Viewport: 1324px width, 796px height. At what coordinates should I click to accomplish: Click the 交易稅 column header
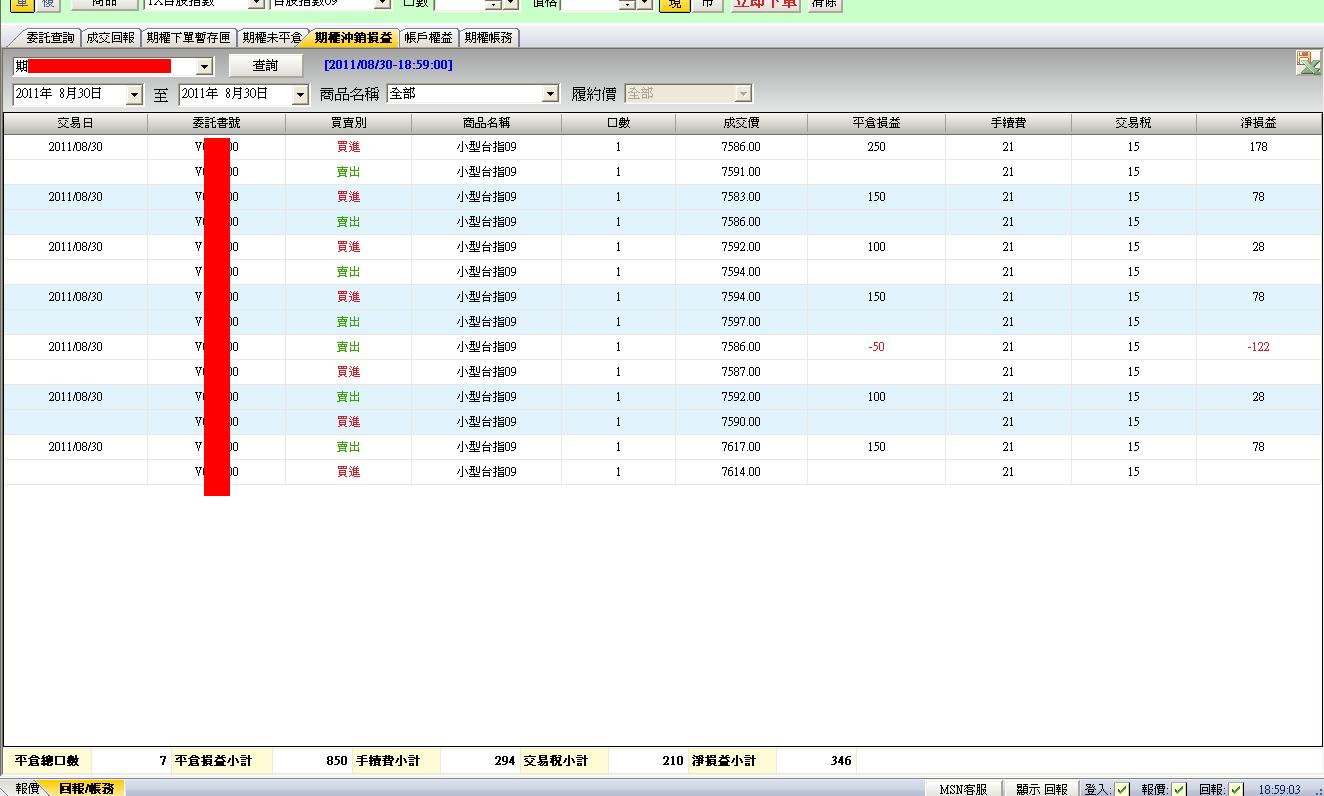(1133, 123)
